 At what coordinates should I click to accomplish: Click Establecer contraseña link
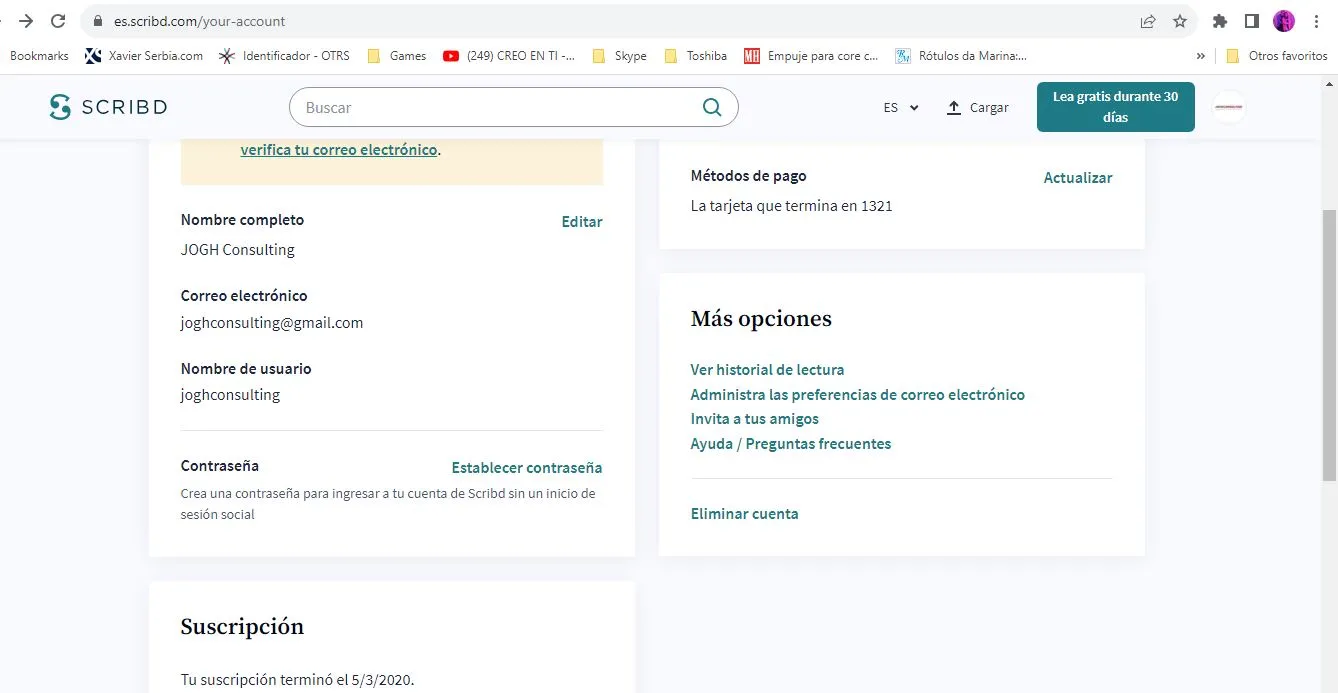pos(527,467)
